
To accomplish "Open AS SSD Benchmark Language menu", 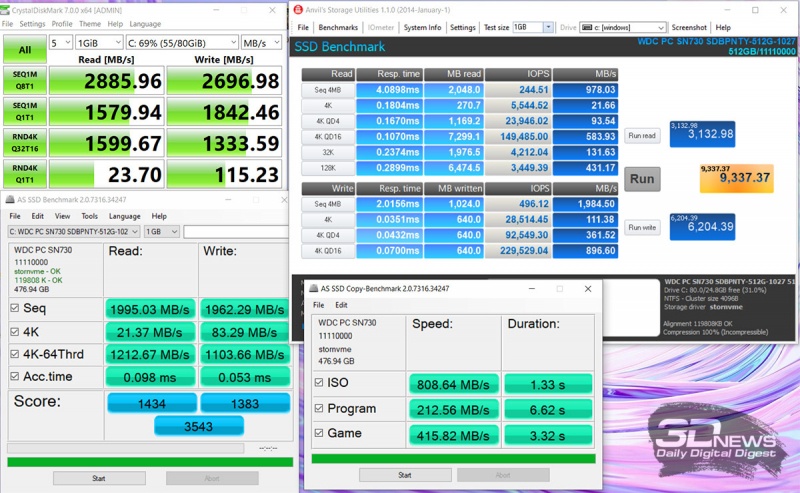I will click(x=124, y=216).
